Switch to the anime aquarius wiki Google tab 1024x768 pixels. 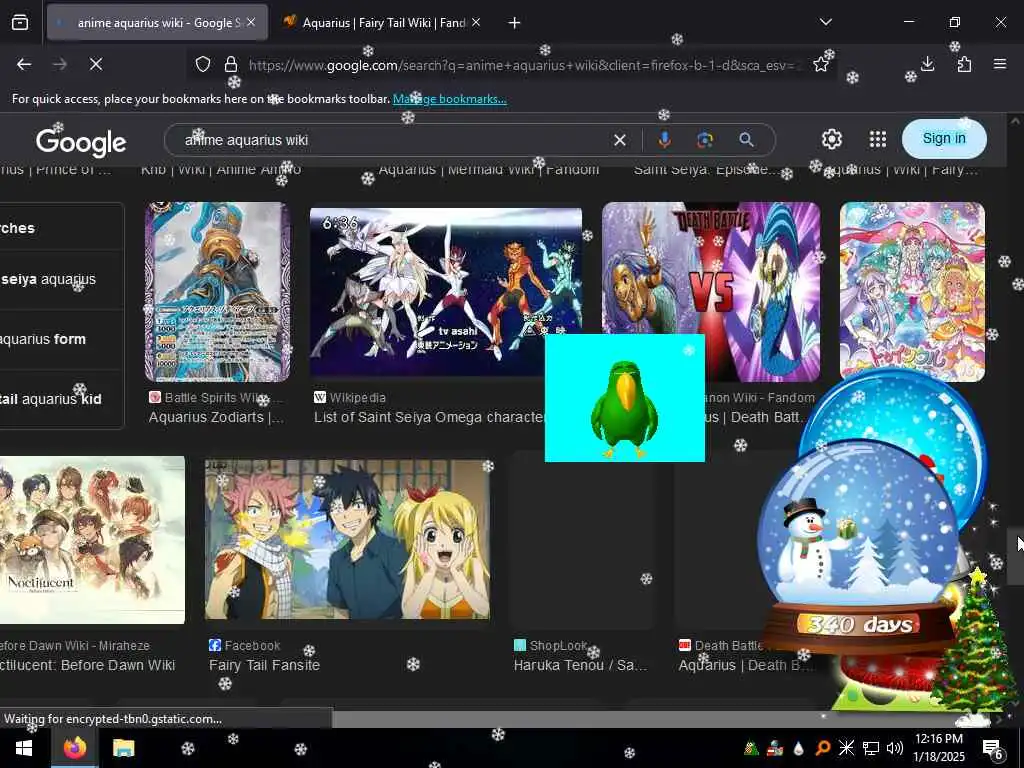(157, 23)
